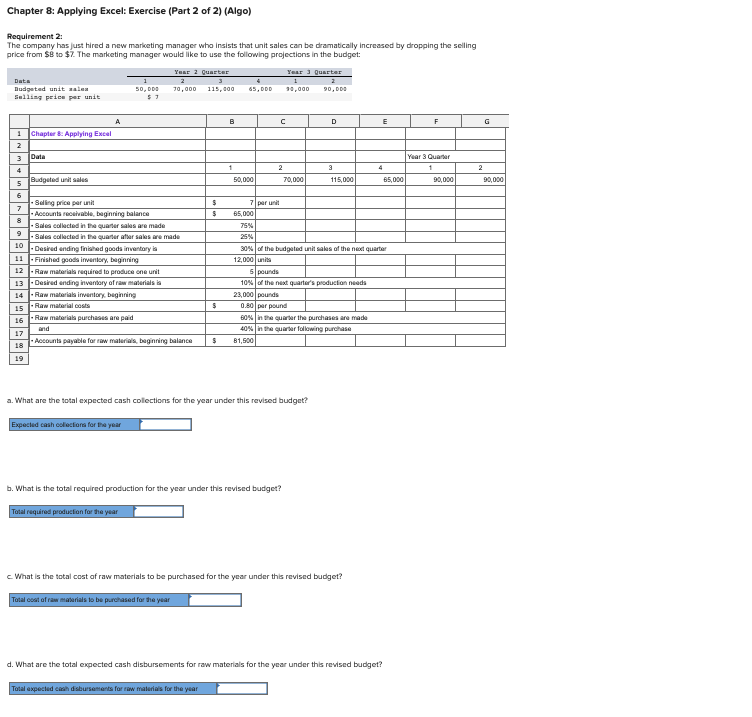Viewport: 752px width, 717px height.
Task: Select row 19 header
Action: click(x=19, y=358)
